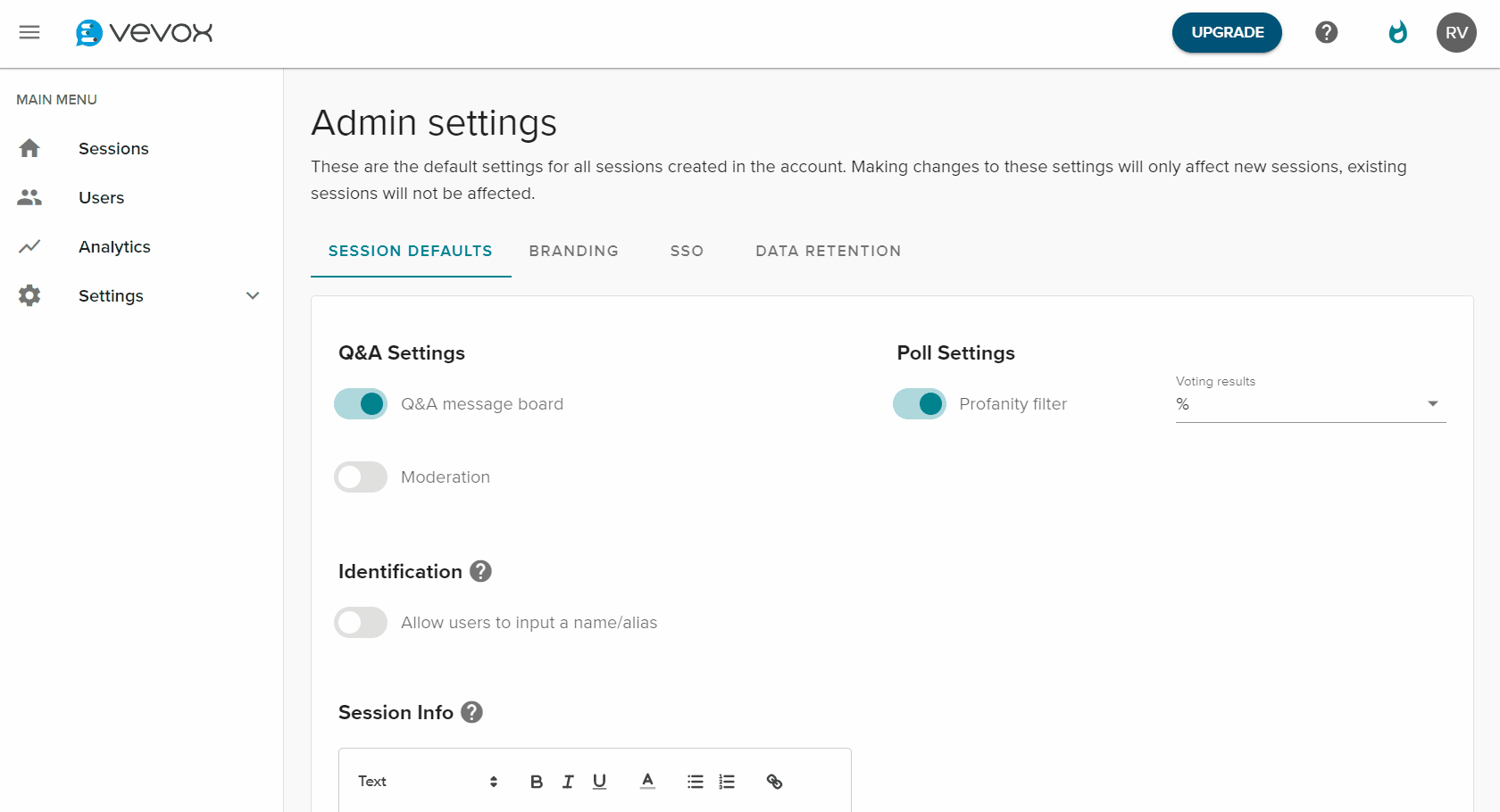
Task: Disable the Q&A message board
Action: tap(360, 403)
